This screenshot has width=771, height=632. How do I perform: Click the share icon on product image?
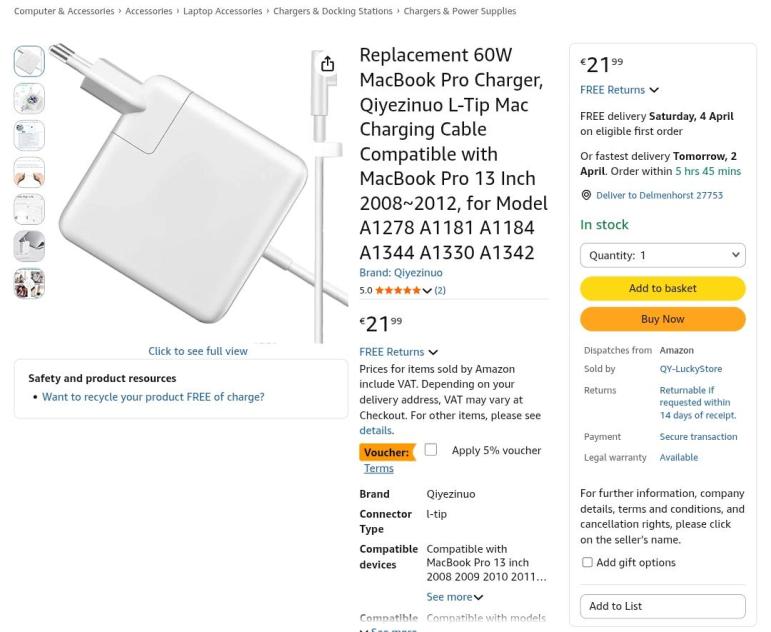click(x=327, y=64)
